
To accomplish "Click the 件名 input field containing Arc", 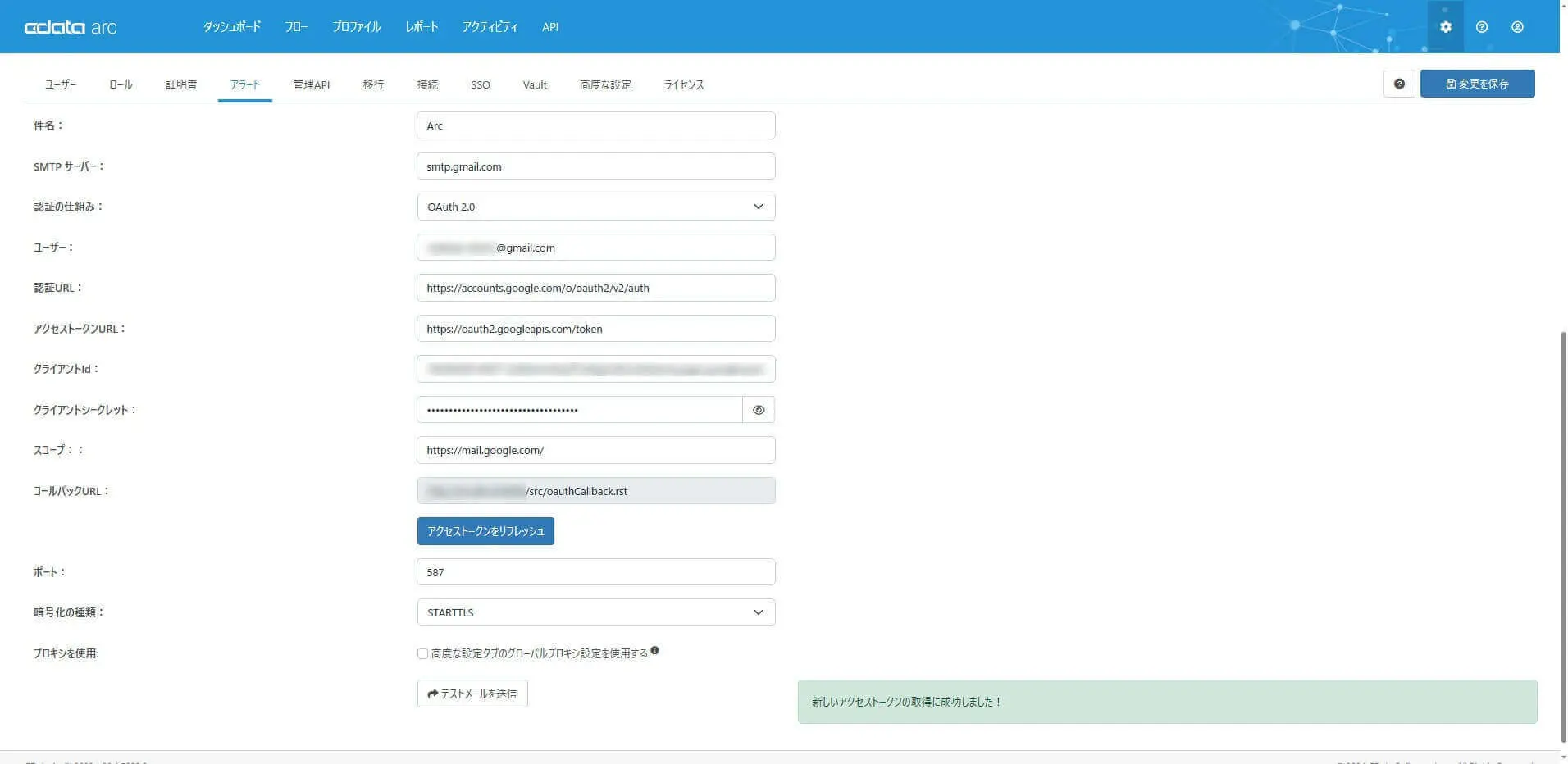I will 596,125.
